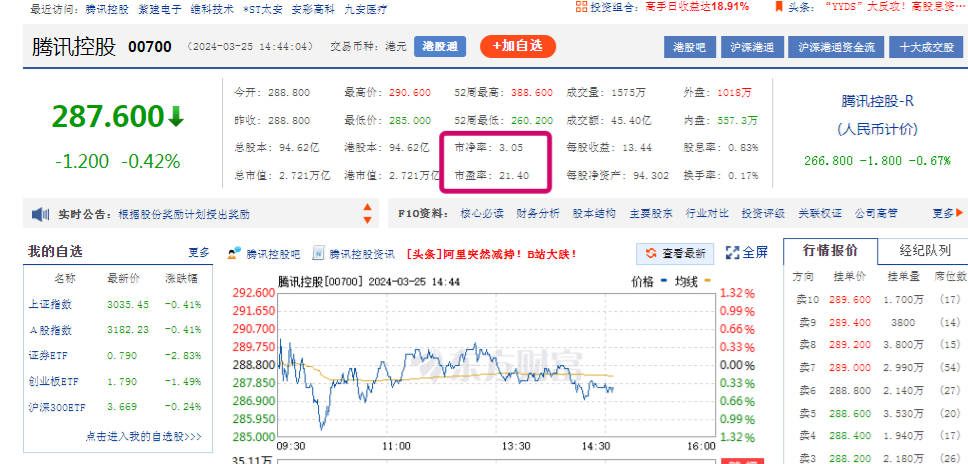Open recently visited 维科技术 link
The width and height of the screenshot is (968, 464).
[212, 9]
